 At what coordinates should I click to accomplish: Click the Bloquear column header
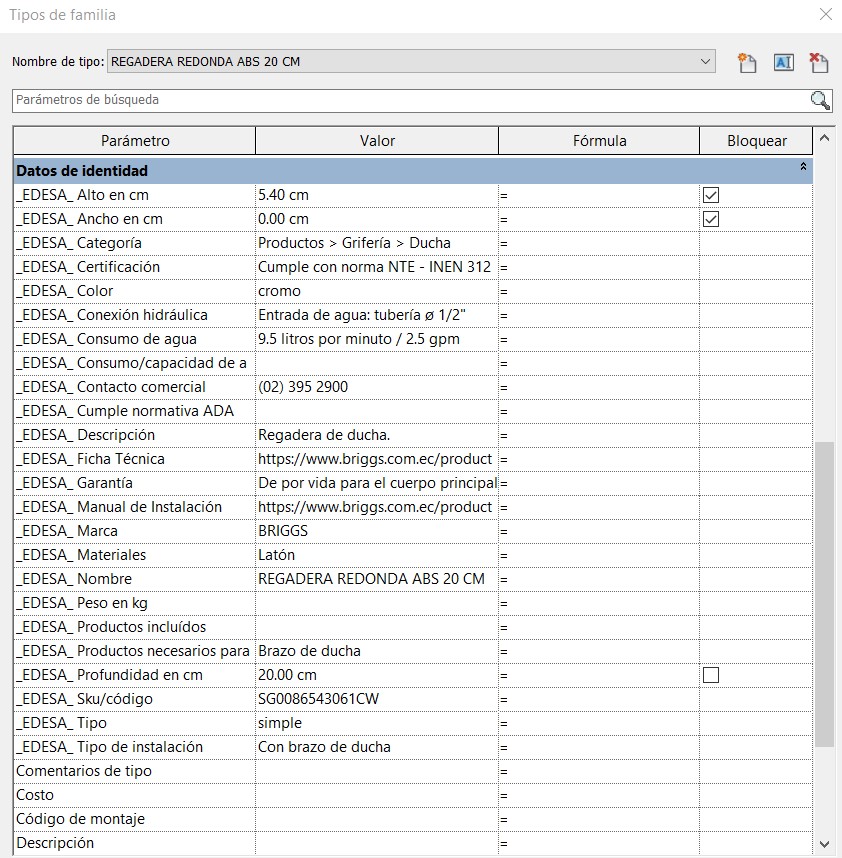pos(757,141)
